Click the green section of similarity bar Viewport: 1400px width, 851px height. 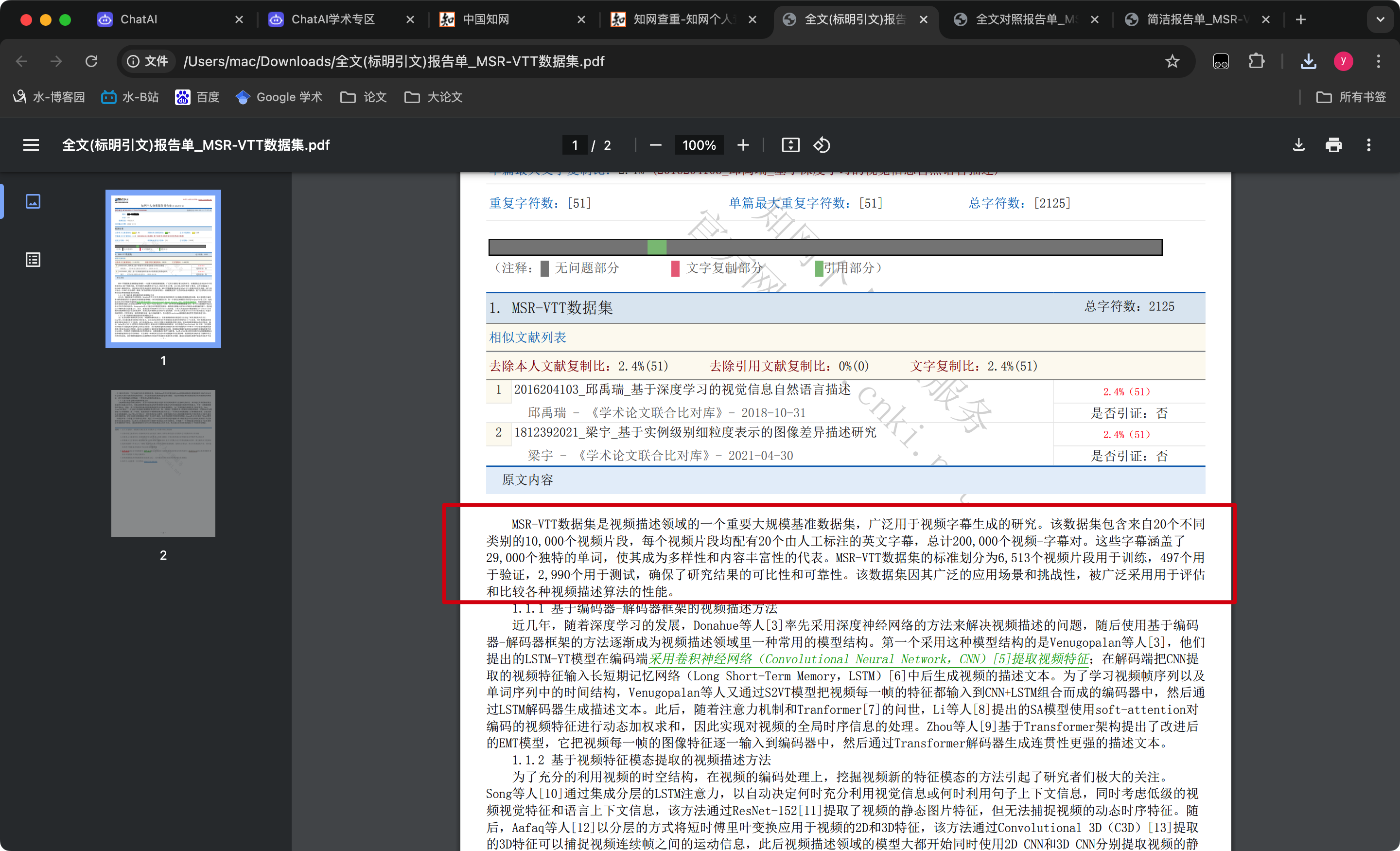click(x=656, y=248)
